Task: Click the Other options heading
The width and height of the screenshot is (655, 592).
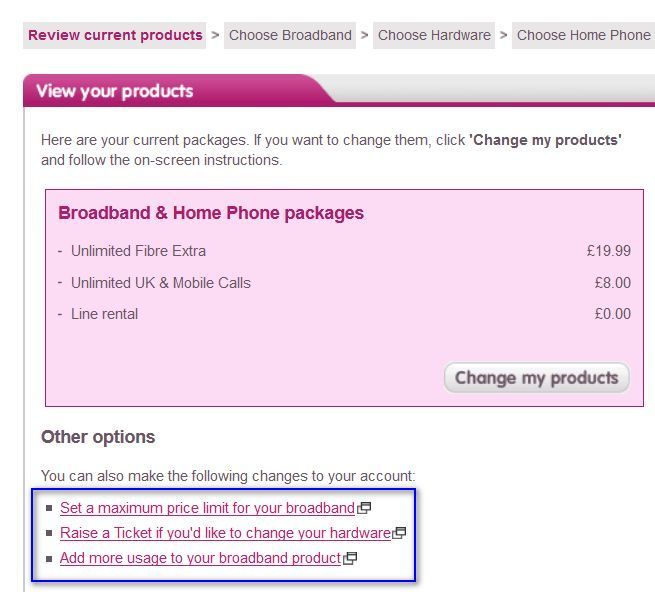Action: click(98, 437)
